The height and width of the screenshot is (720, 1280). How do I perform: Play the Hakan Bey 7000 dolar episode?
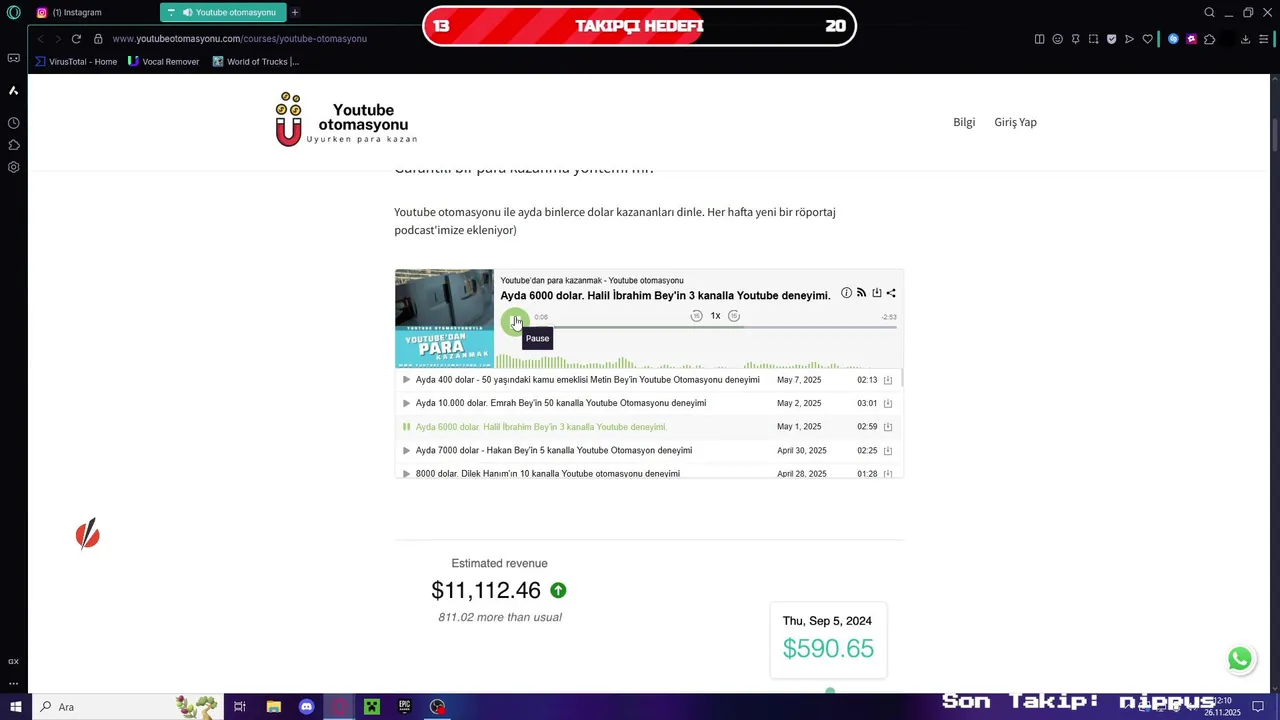[406, 450]
